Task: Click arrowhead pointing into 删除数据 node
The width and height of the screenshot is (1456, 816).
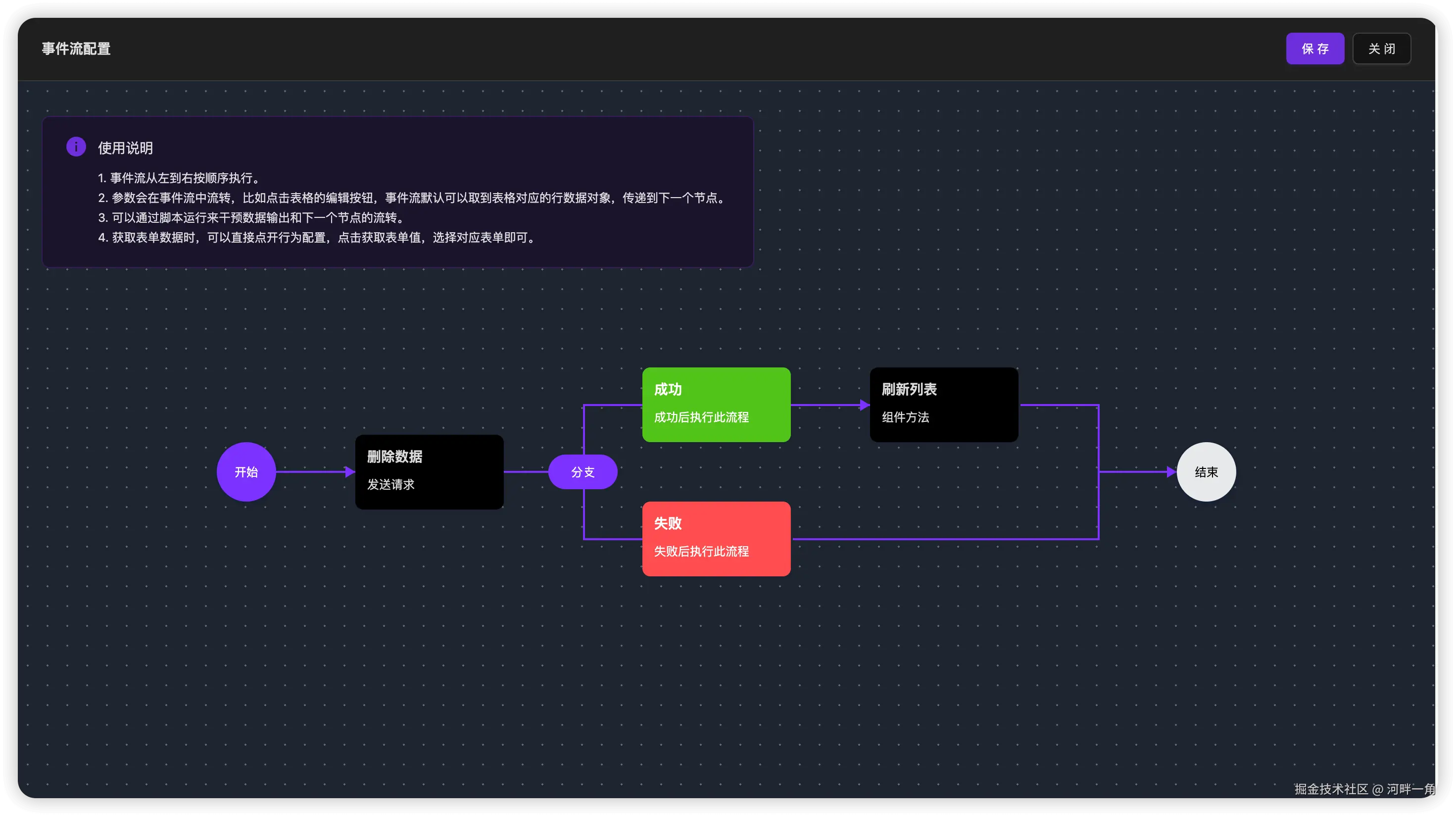Action: (x=350, y=471)
